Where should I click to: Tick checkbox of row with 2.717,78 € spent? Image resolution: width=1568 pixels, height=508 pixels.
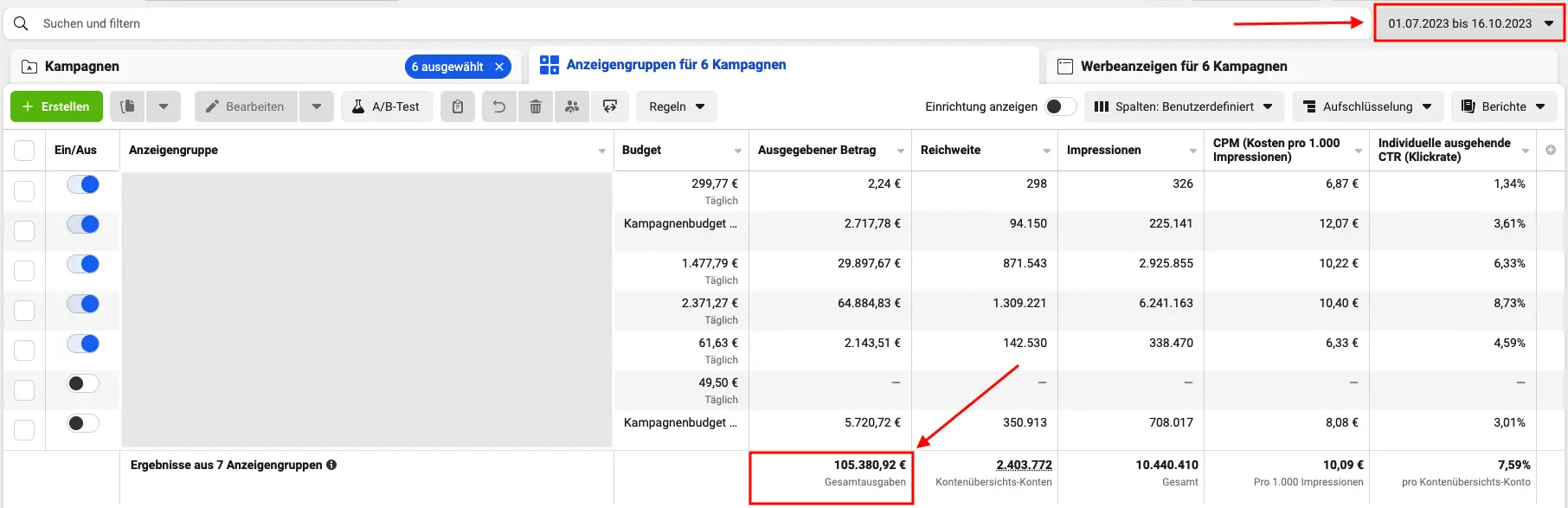click(24, 231)
